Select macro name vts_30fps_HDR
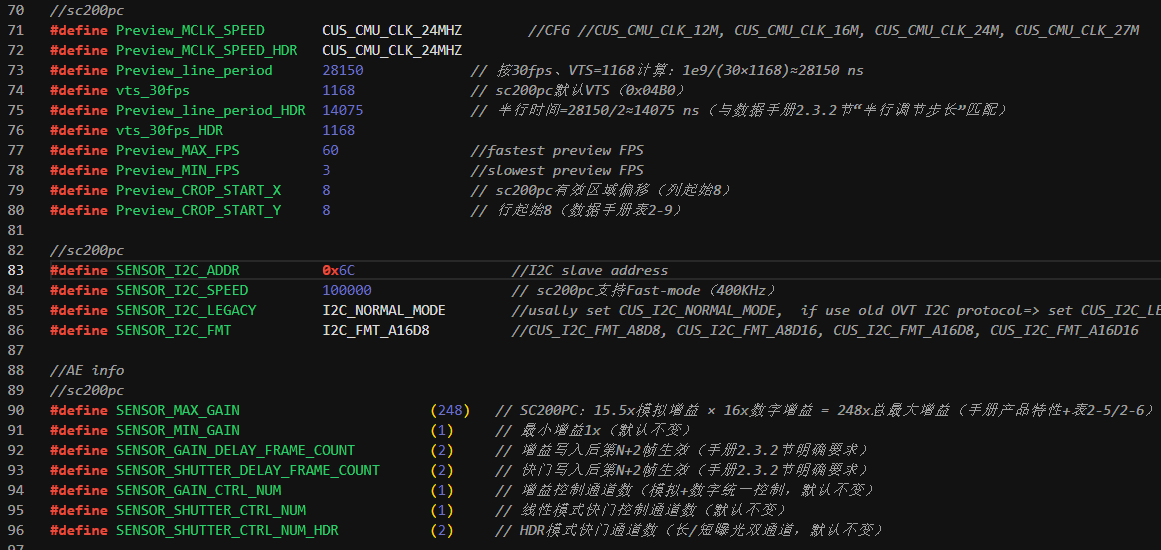This screenshot has width=1161, height=550. coord(169,130)
